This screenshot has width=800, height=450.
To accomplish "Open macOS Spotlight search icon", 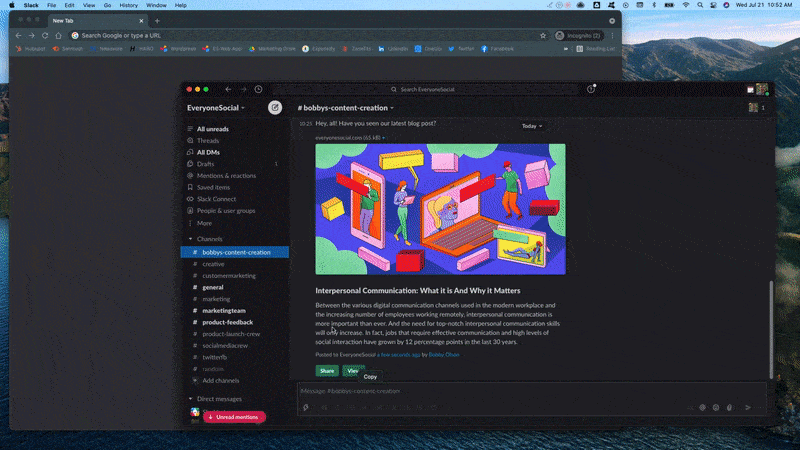I will 700,5.
